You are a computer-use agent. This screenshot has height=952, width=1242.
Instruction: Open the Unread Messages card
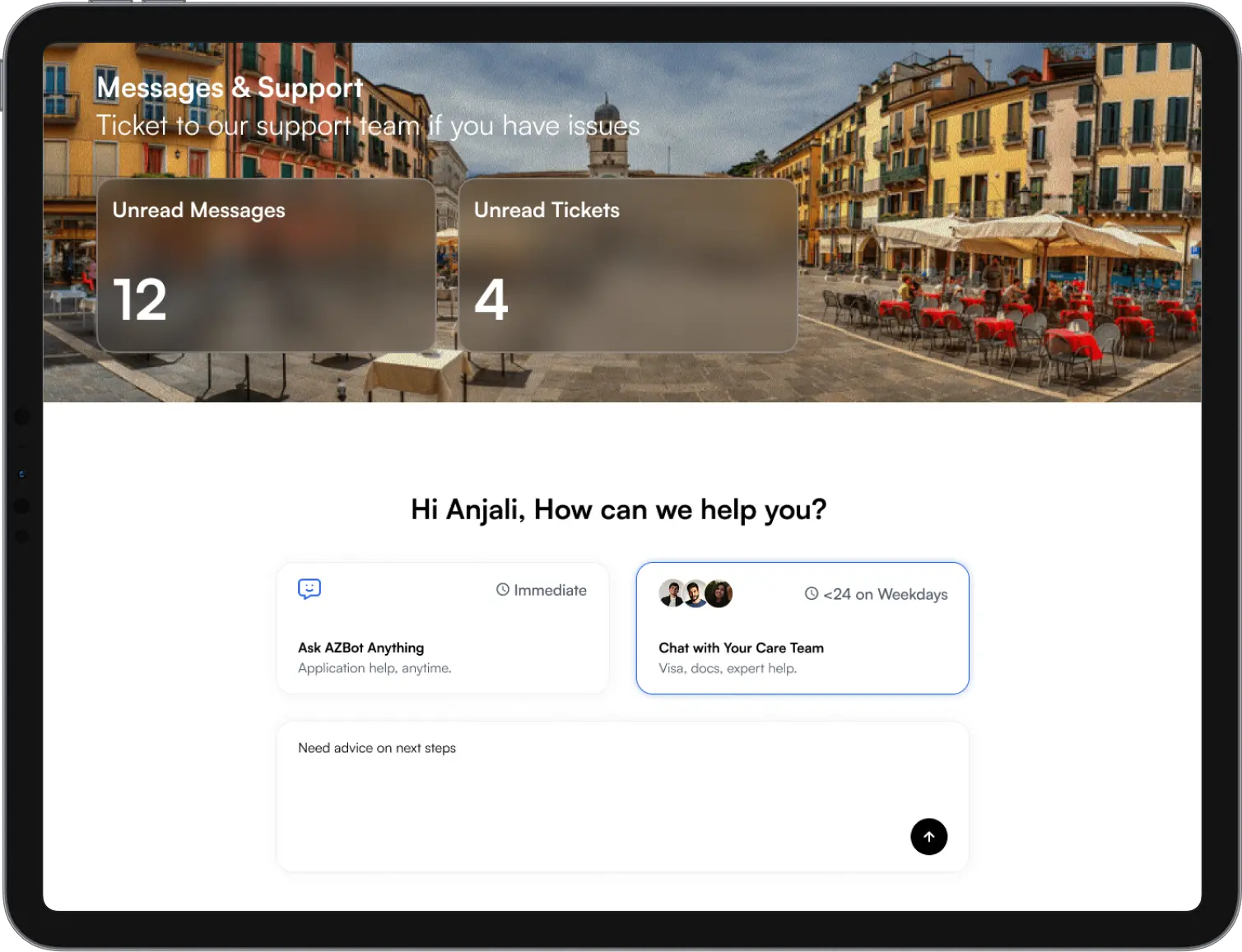[266, 265]
